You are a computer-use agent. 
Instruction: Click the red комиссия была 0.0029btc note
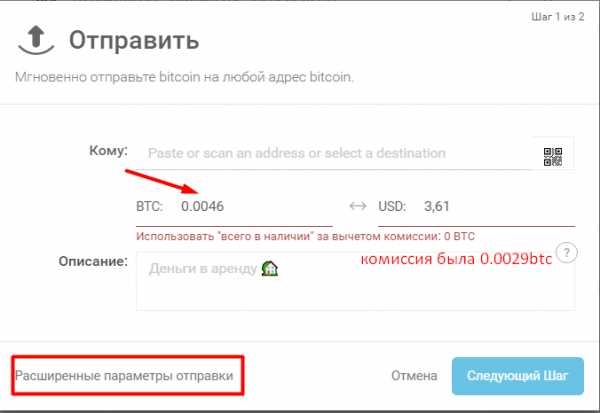coord(457,259)
